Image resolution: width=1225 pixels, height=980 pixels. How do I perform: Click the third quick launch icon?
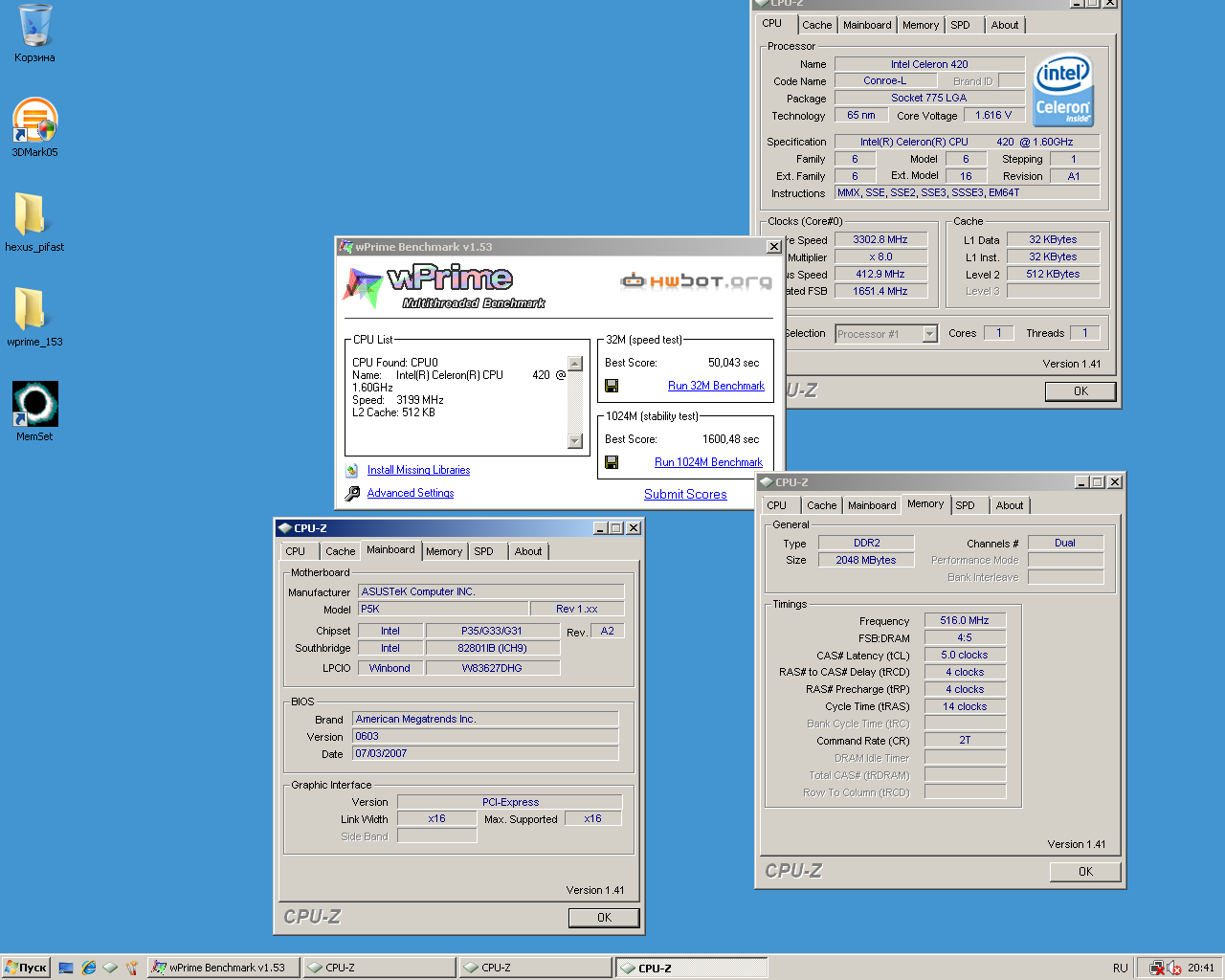(110, 968)
